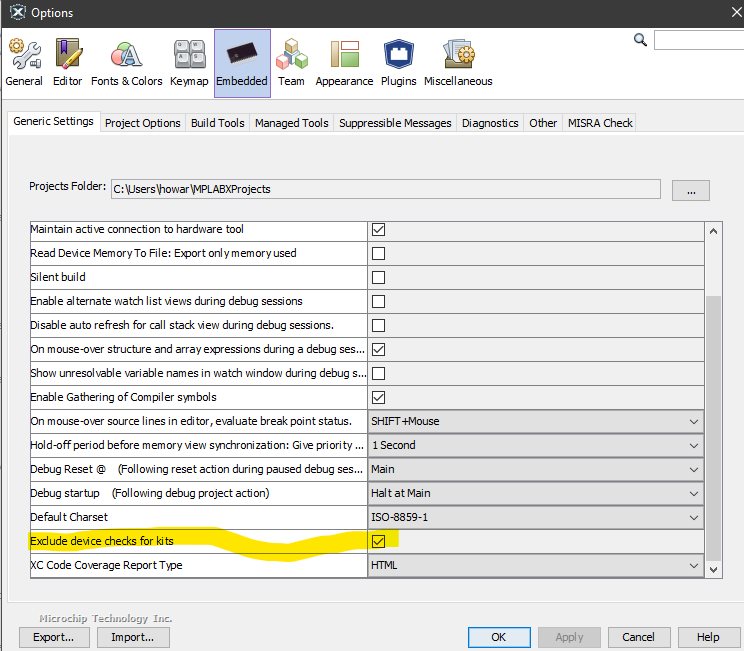
Task: Browse for Projects Folder with ... button
Action: [x=690, y=189]
